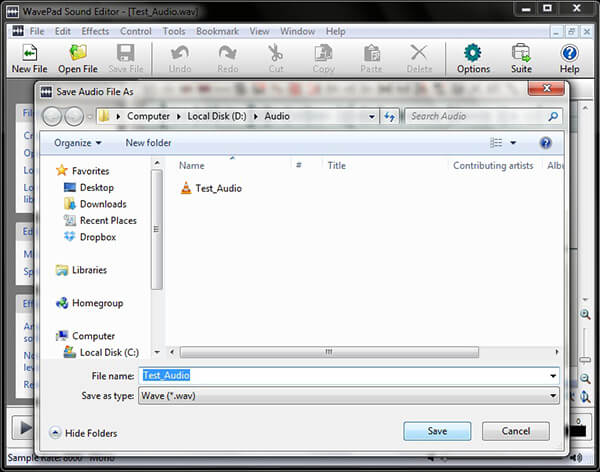This screenshot has height=472, width=600.
Task: Click the Help toolbar icon
Action: coord(569,58)
